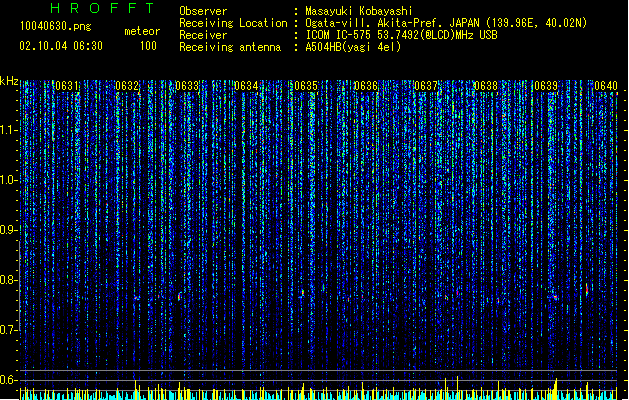This screenshot has width=629, height=400.
Task: Click the 0.9 kHz axis tick label
Action: point(8,230)
